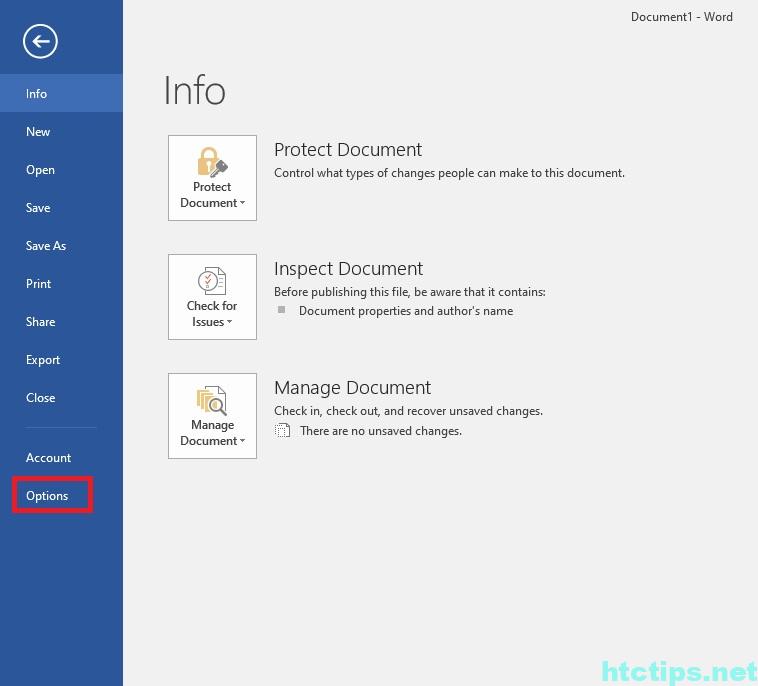Click the padlock and key Protect Document icon
Screen dimensions: 758x686
coord(212,162)
